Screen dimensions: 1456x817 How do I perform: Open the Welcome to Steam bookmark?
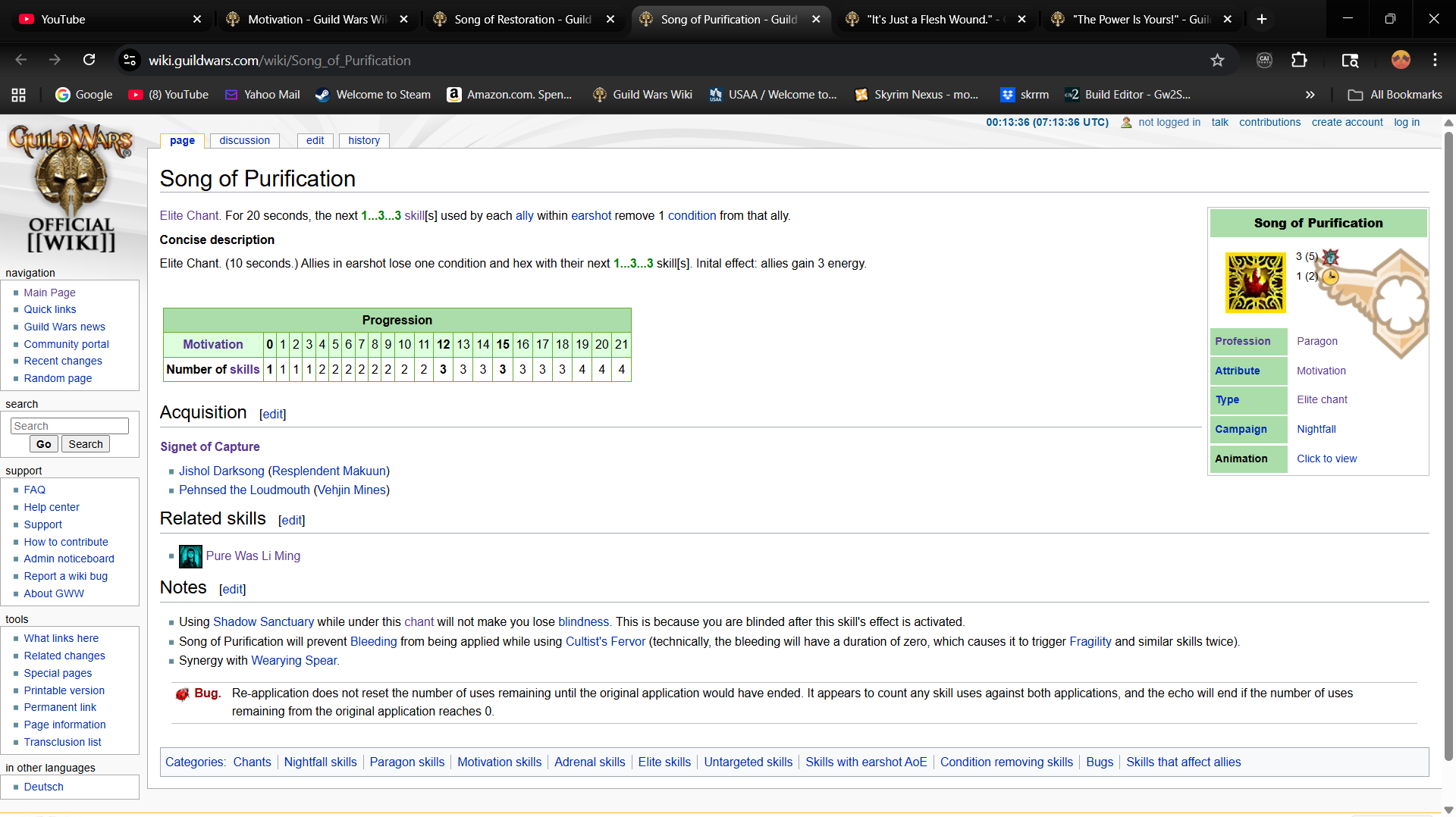coord(373,95)
